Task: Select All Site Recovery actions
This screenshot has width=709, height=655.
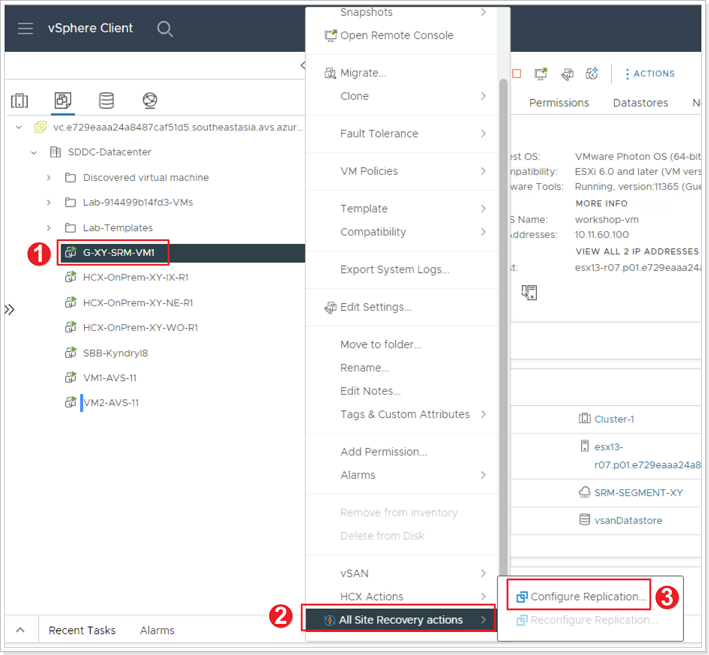Action: (401, 620)
